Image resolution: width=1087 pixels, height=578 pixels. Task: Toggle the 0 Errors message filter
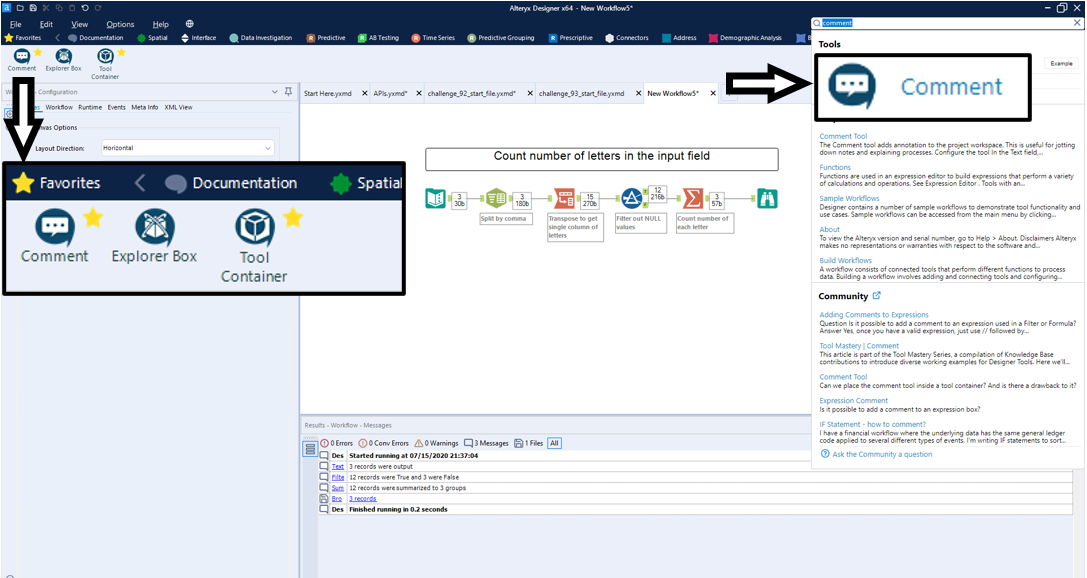click(x=337, y=443)
